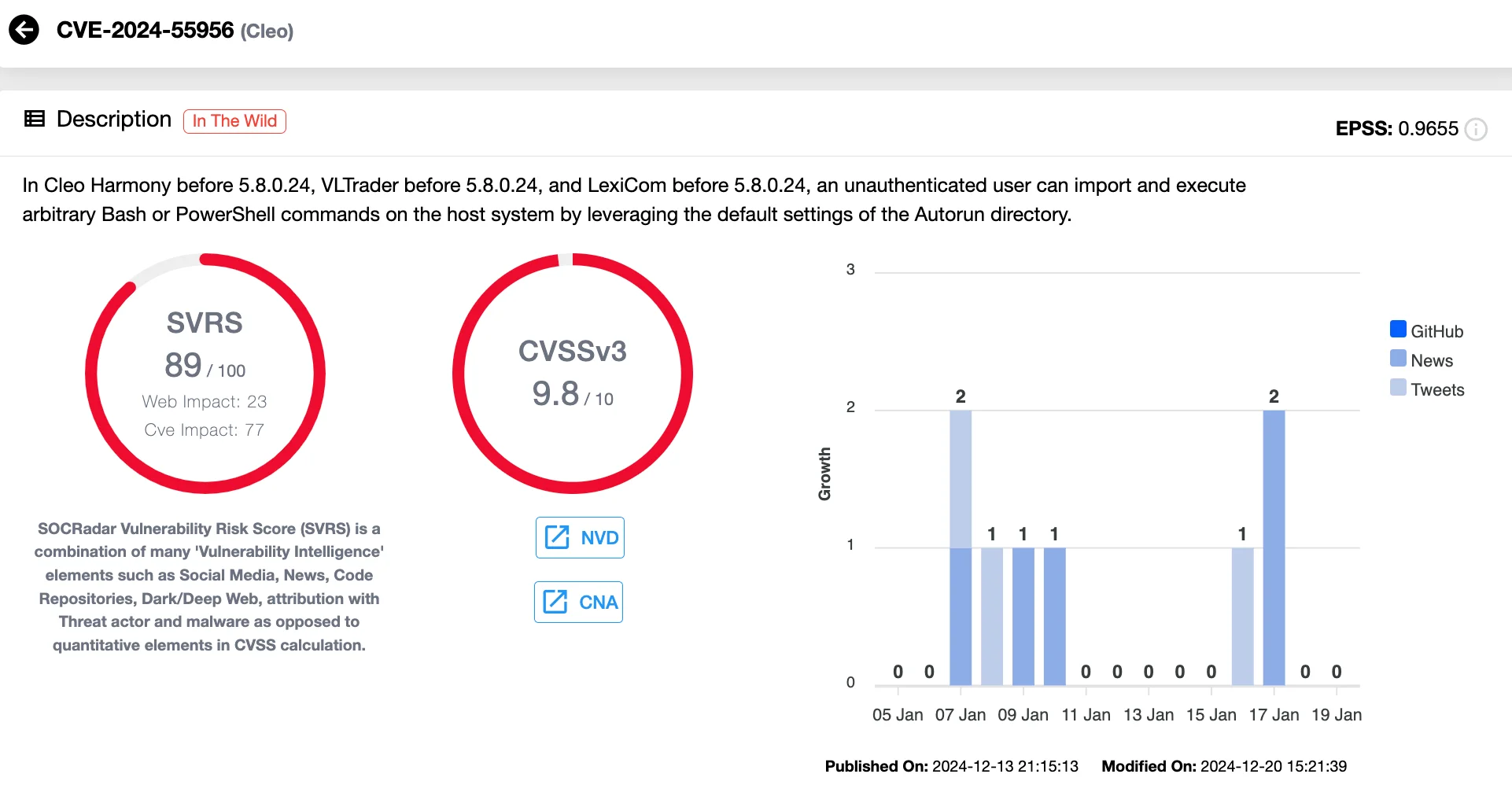Go back using the arrow icon
The width and height of the screenshot is (1512, 785).
24,31
